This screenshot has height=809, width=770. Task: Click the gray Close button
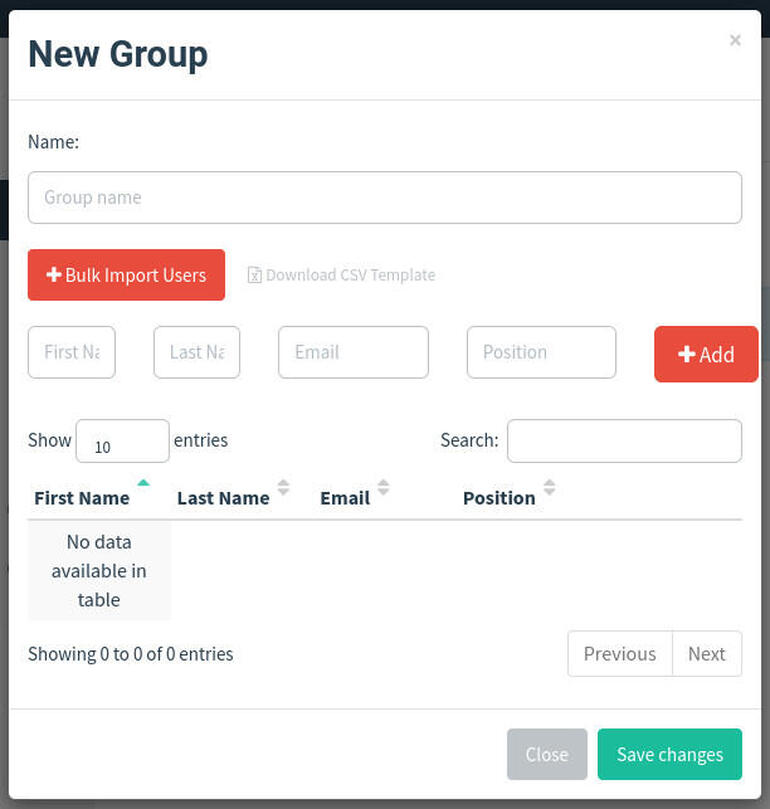(547, 755)
